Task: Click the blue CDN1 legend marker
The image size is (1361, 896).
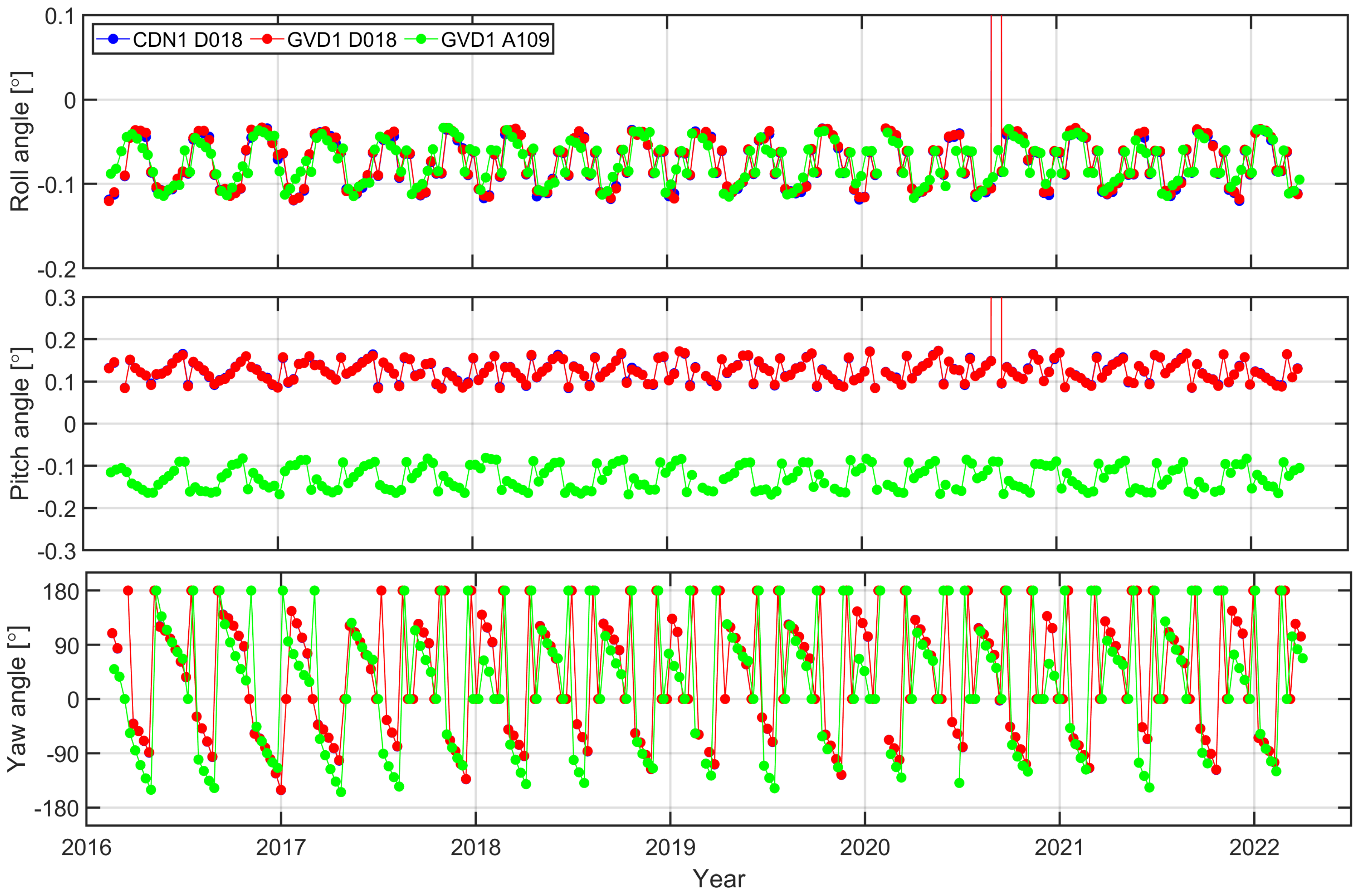Action: 113,40
